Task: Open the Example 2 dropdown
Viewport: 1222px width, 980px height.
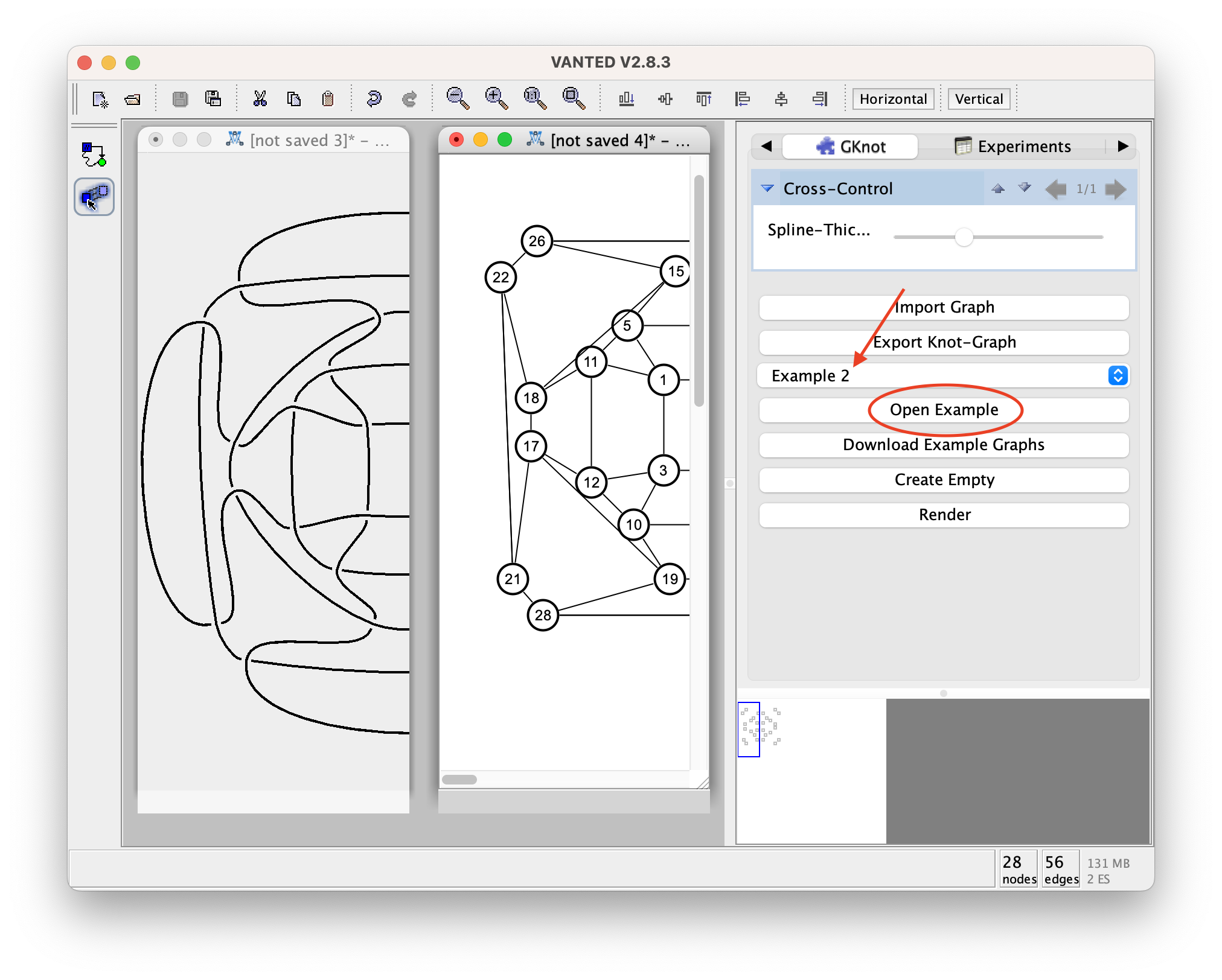Action: coord(943,375)
